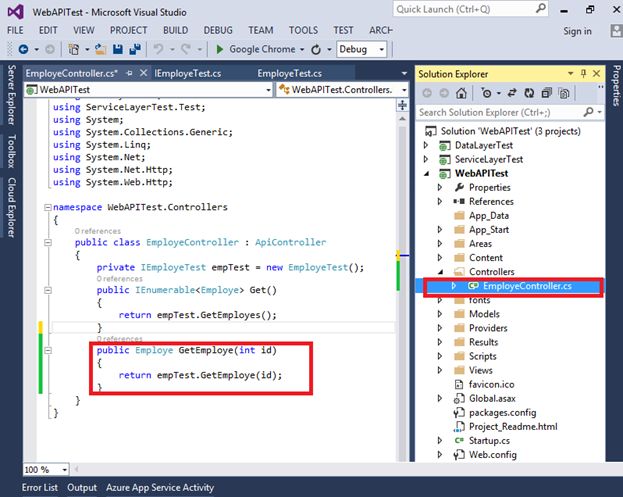Pin the Solution Explorer panel

(583, 73)
